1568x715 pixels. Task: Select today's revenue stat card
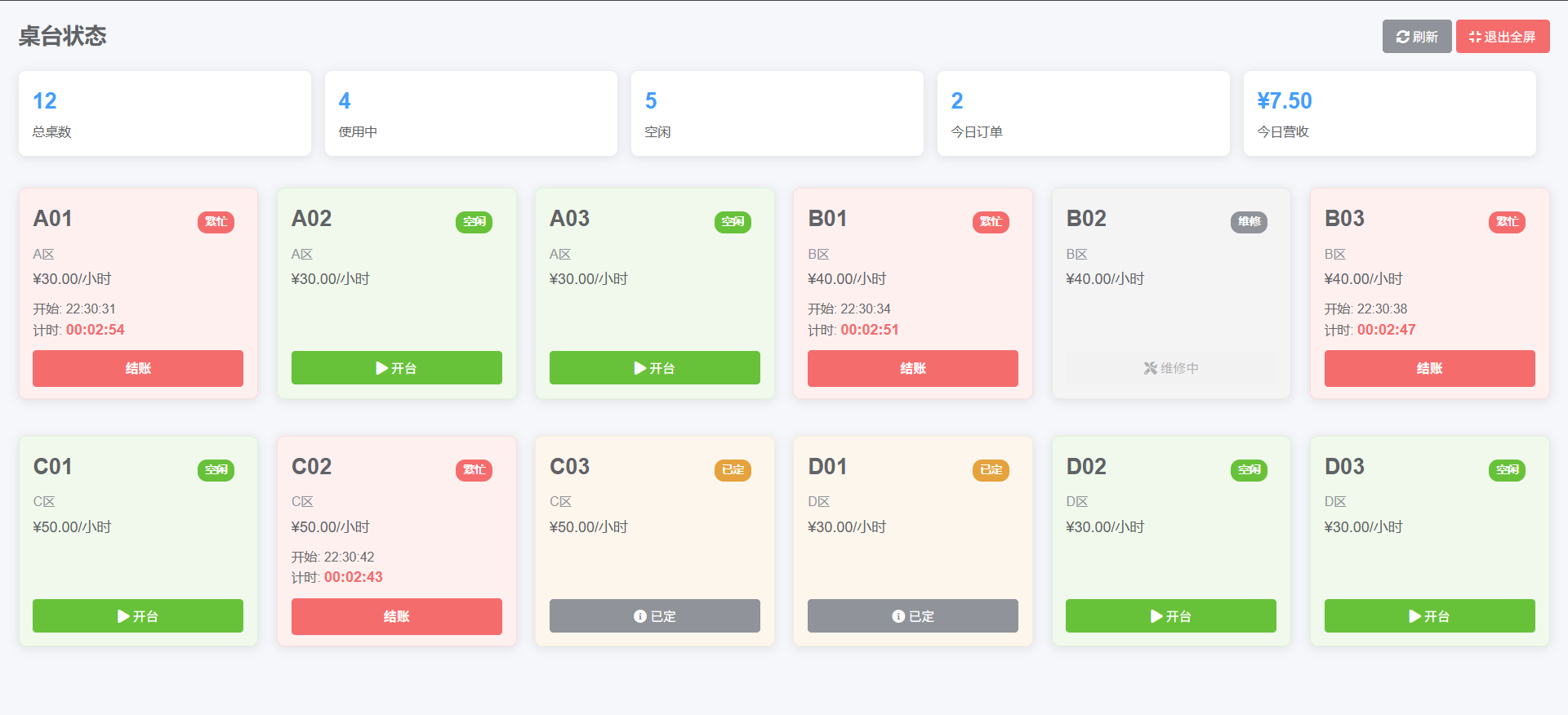(1389, 113)
